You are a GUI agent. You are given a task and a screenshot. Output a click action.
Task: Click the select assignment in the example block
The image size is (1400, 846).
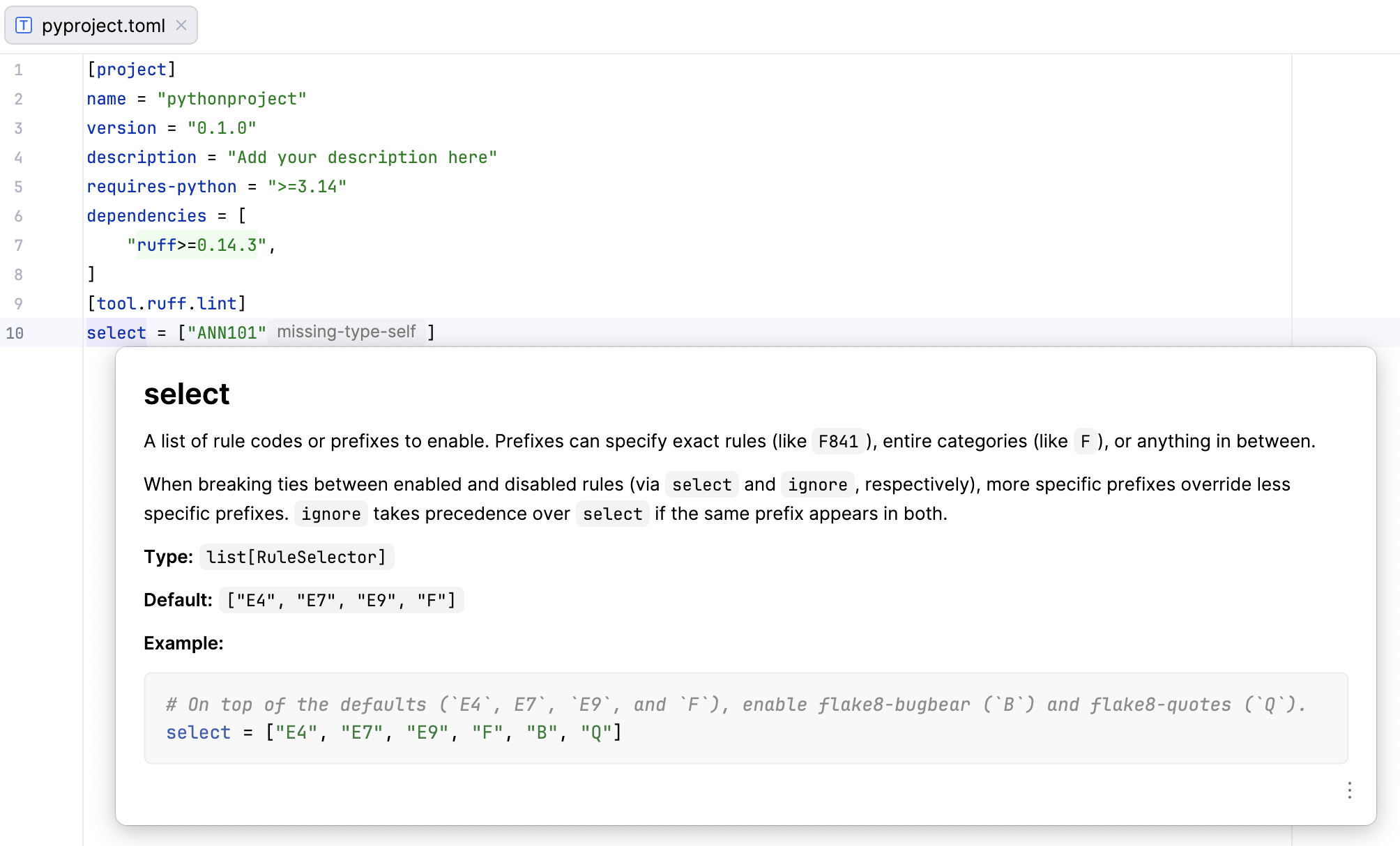click(199, 732)
